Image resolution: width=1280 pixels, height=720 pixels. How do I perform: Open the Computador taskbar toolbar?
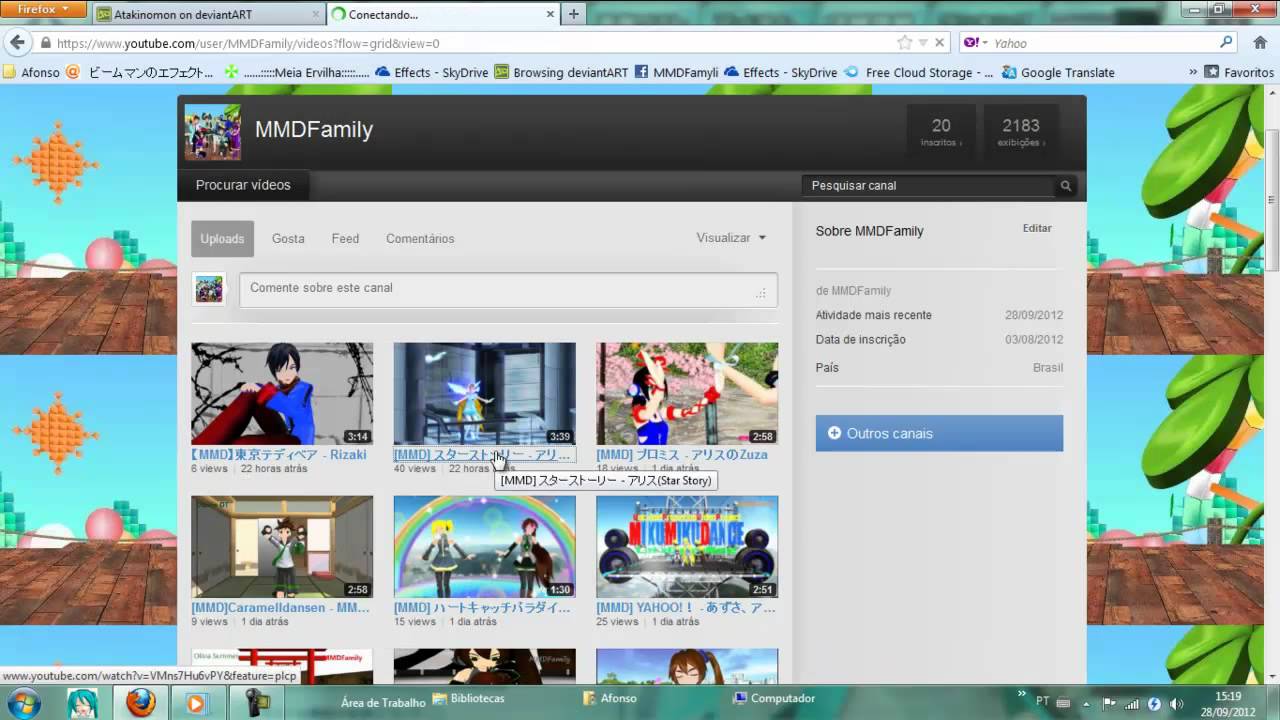(774, 698)
